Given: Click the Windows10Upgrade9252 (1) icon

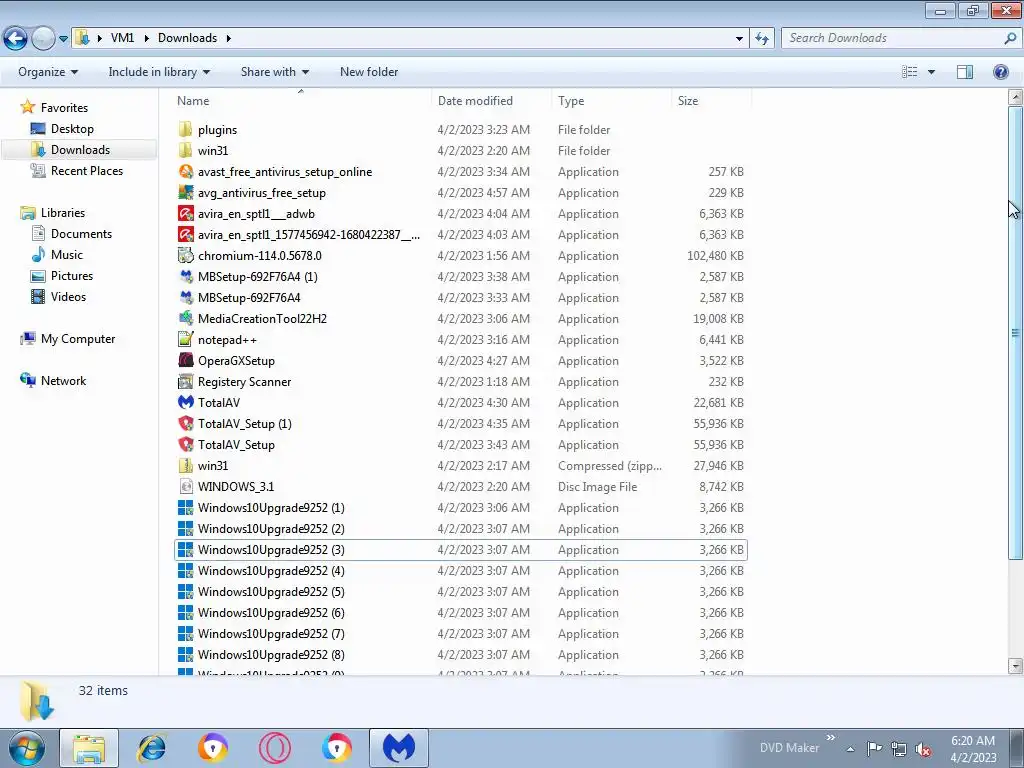Looking at the screenshot, I should pyautogui.click(x=185, y=507).
